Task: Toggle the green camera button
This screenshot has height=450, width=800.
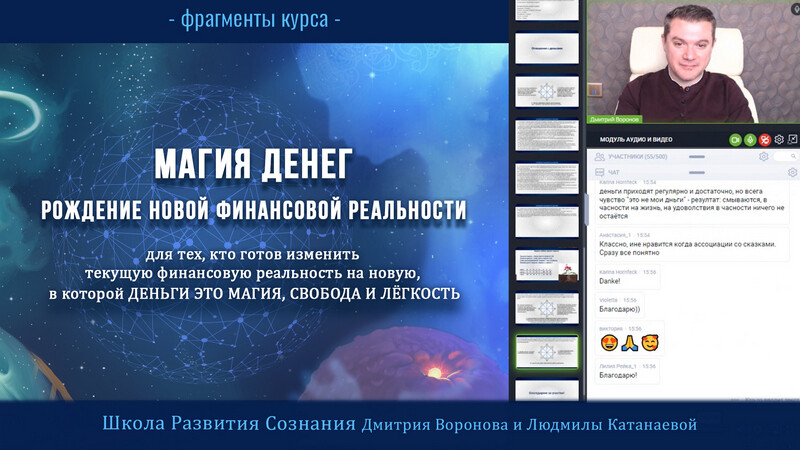Action: click(735, 140)
